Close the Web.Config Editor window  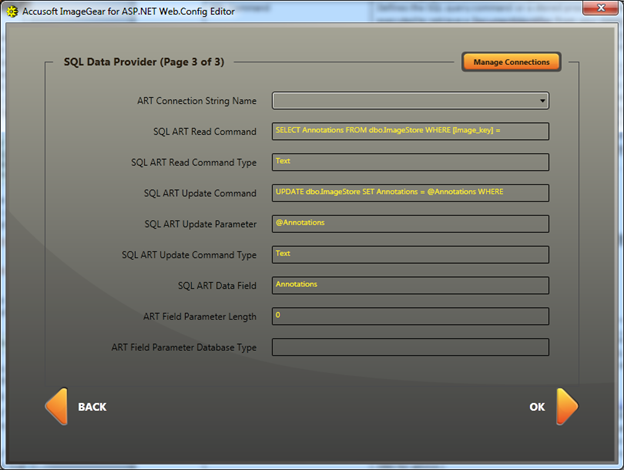click(602, 9)
